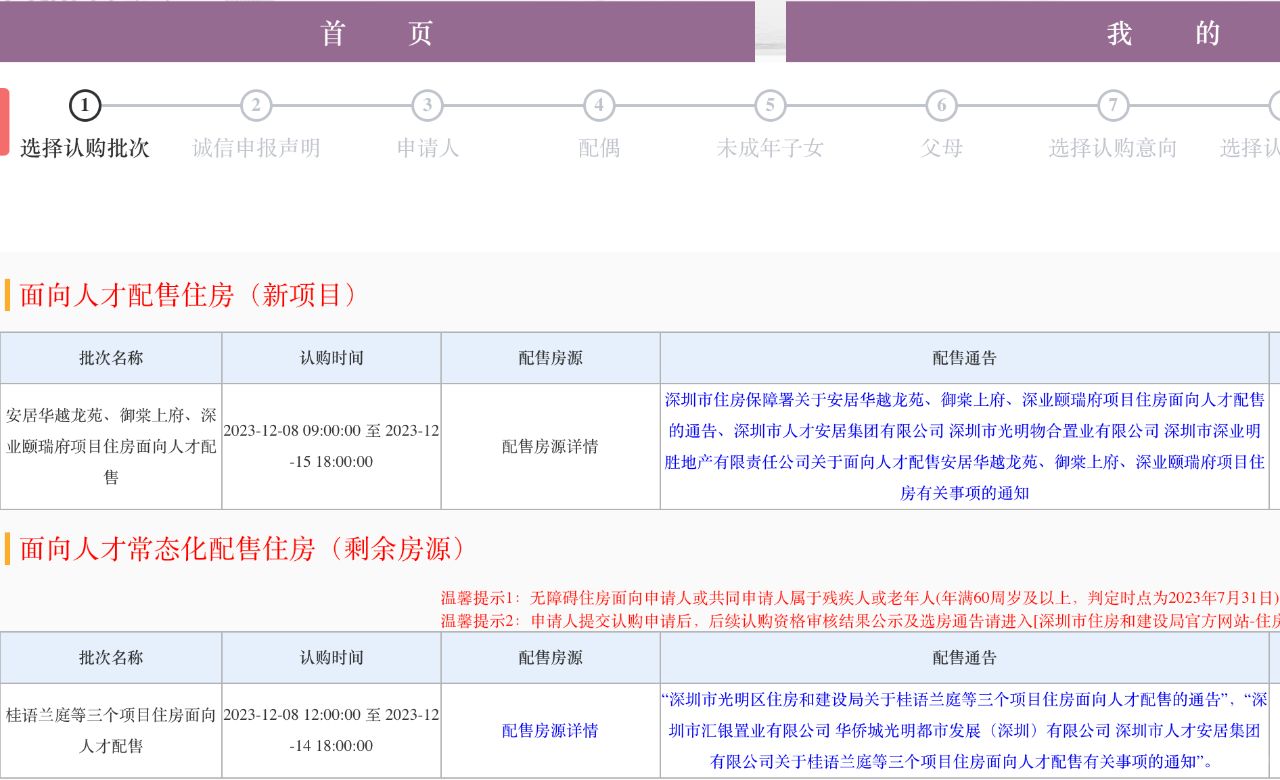1280x780 pixels.
Task: Click the numbered step circle 2
Action: tap(256, 105)
